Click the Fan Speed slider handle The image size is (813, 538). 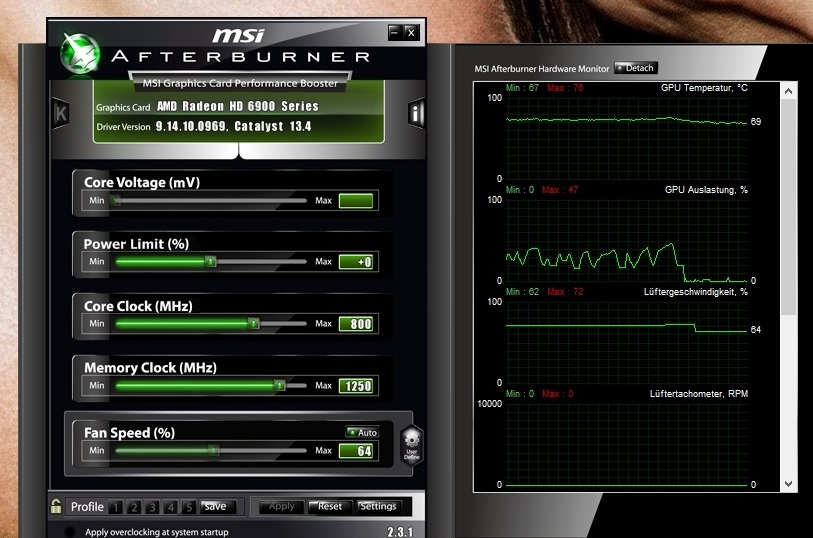point(214,451)
